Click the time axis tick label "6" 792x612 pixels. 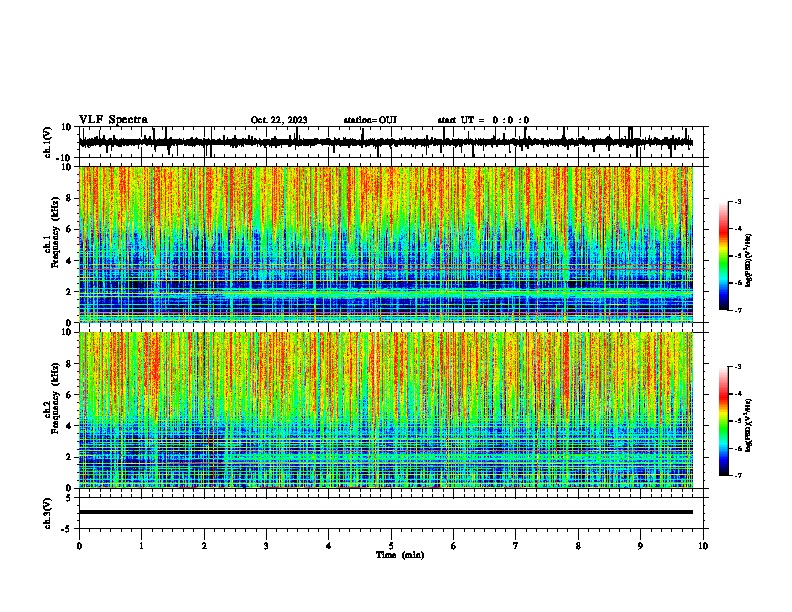[454, 546]
